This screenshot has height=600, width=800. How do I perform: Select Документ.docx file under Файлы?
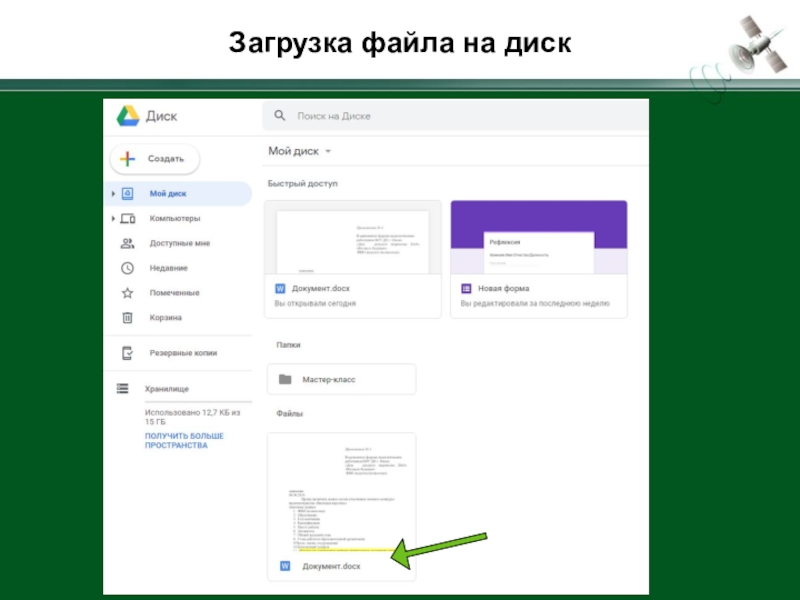pyautogui.click(x=341, y=506)
